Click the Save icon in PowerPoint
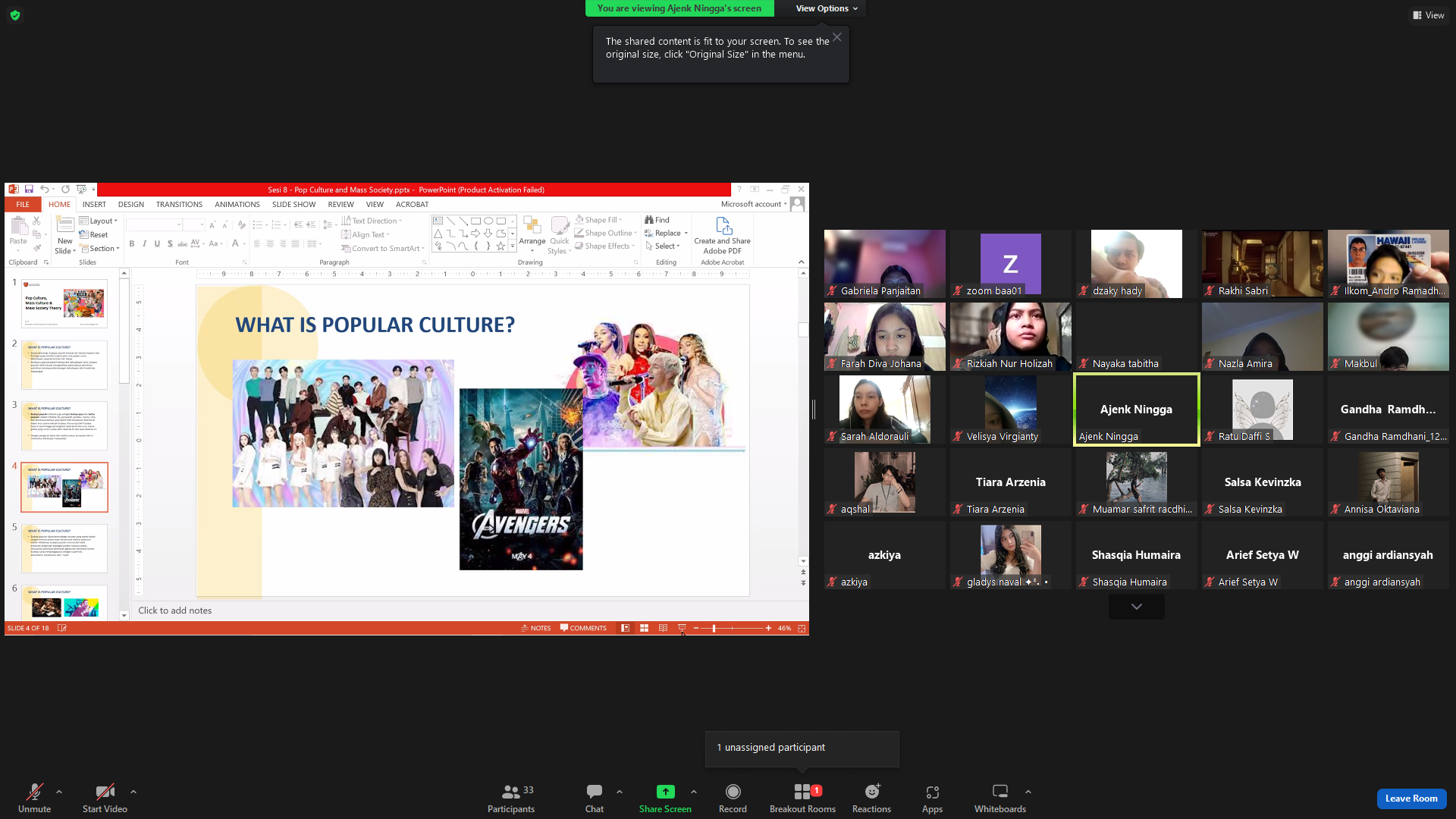The image size is (1456, 819). 29,190
